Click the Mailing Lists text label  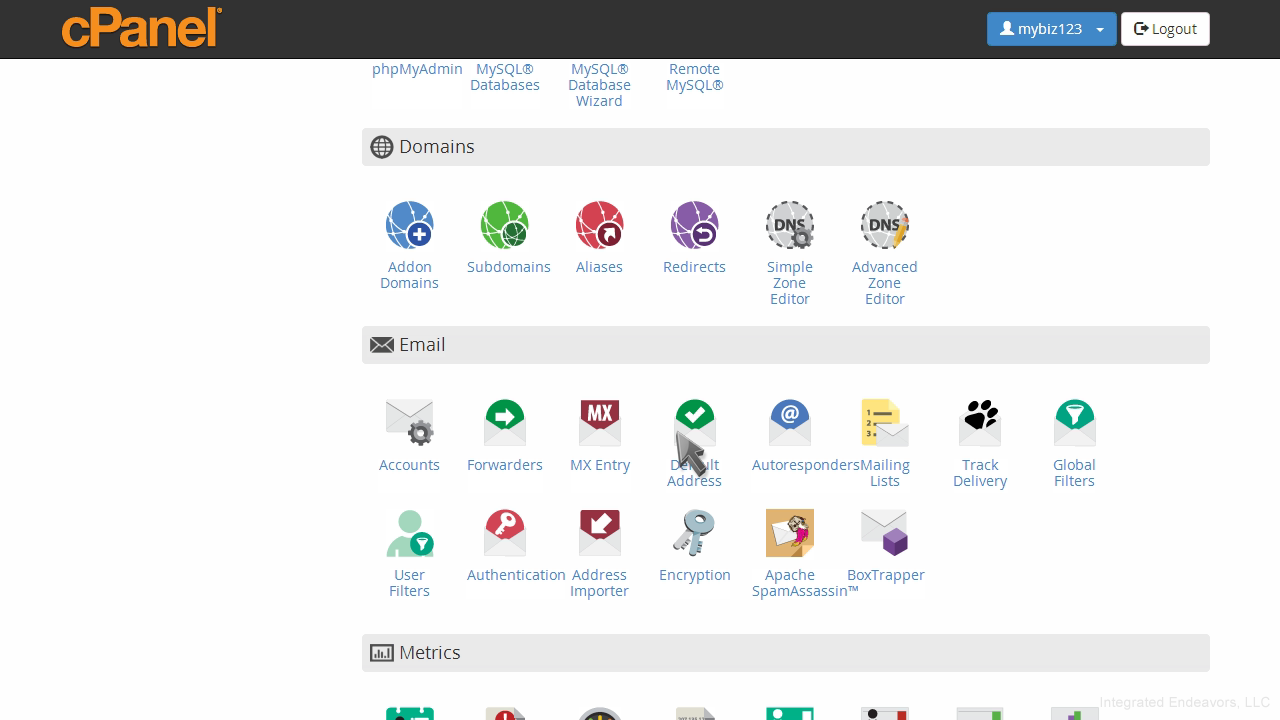tap(884, 473)
